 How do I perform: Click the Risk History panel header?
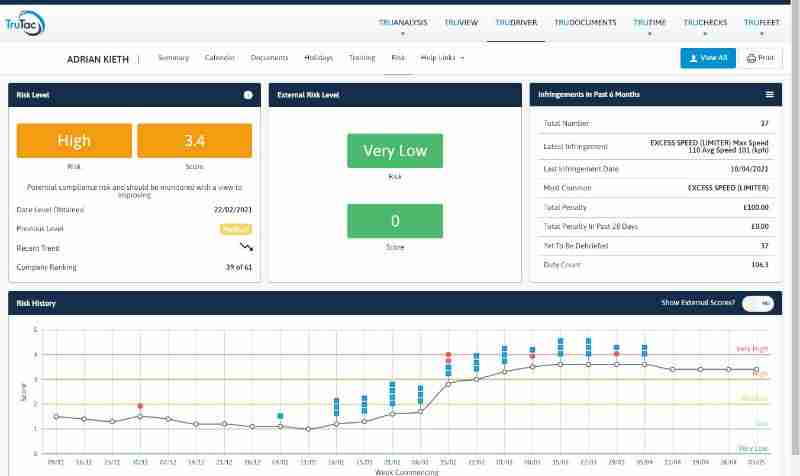(395, 303)
